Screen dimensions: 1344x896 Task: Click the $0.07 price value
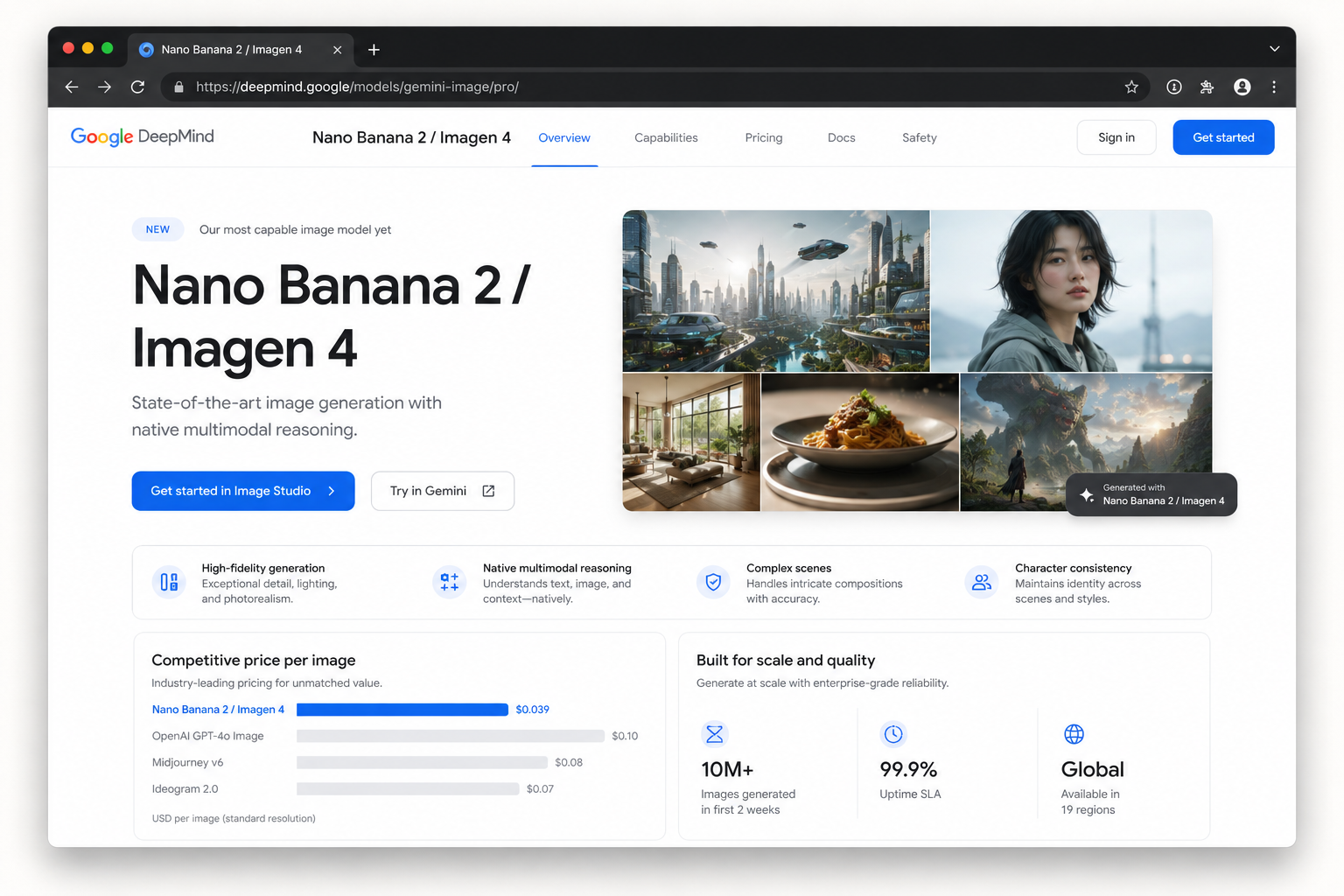click(x=540, y=788)
